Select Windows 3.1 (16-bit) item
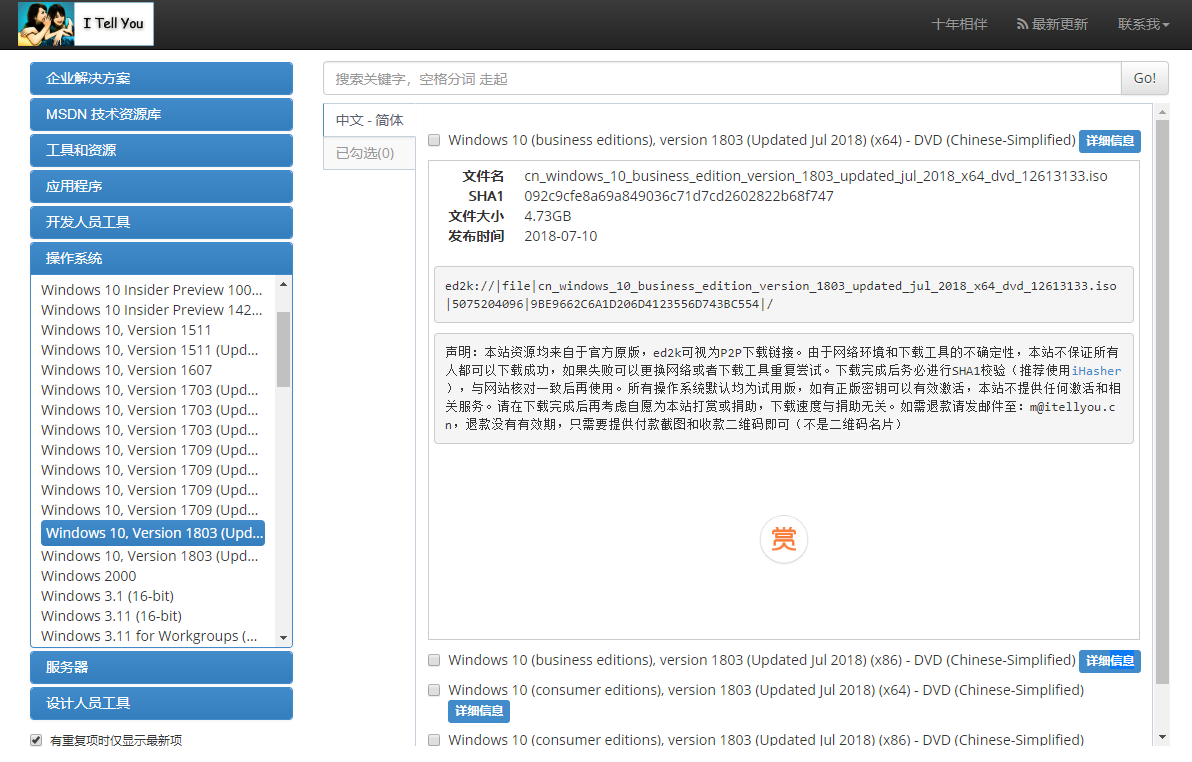This screenshot has width=1192, height=762. (x=107, y=595)
